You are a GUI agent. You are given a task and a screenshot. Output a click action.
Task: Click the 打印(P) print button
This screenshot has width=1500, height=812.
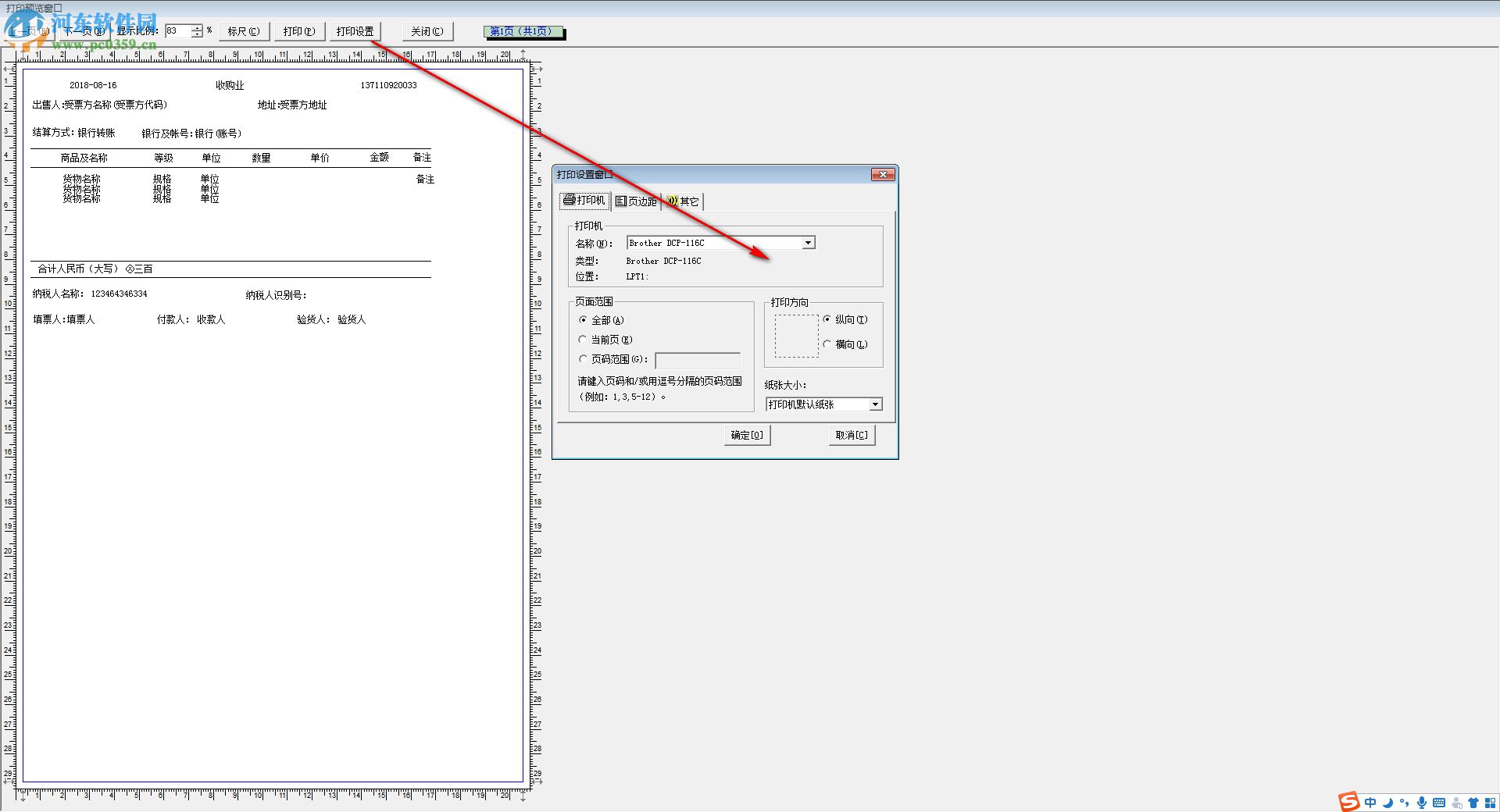pyautogui.click(x=299, y=31)
